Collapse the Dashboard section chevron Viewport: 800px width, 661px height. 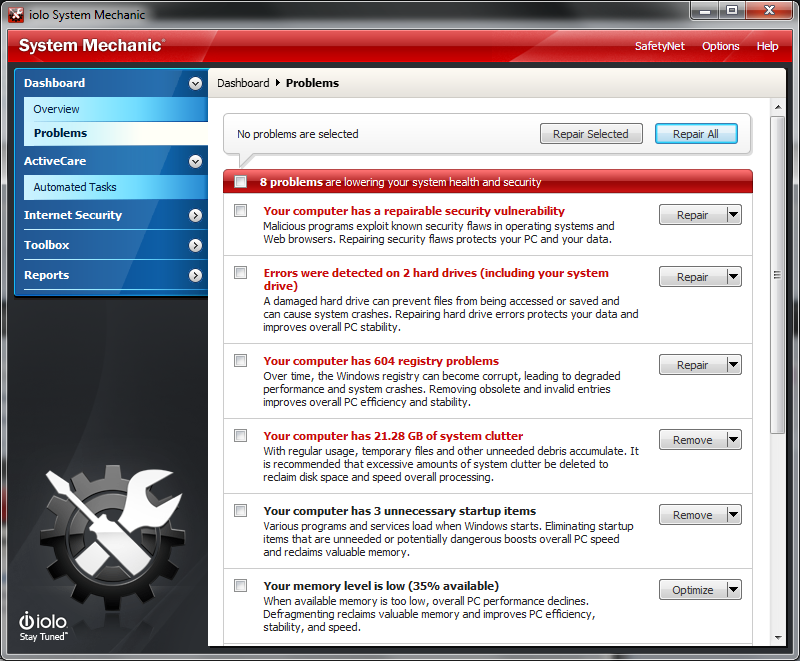[x=195, y=84]
